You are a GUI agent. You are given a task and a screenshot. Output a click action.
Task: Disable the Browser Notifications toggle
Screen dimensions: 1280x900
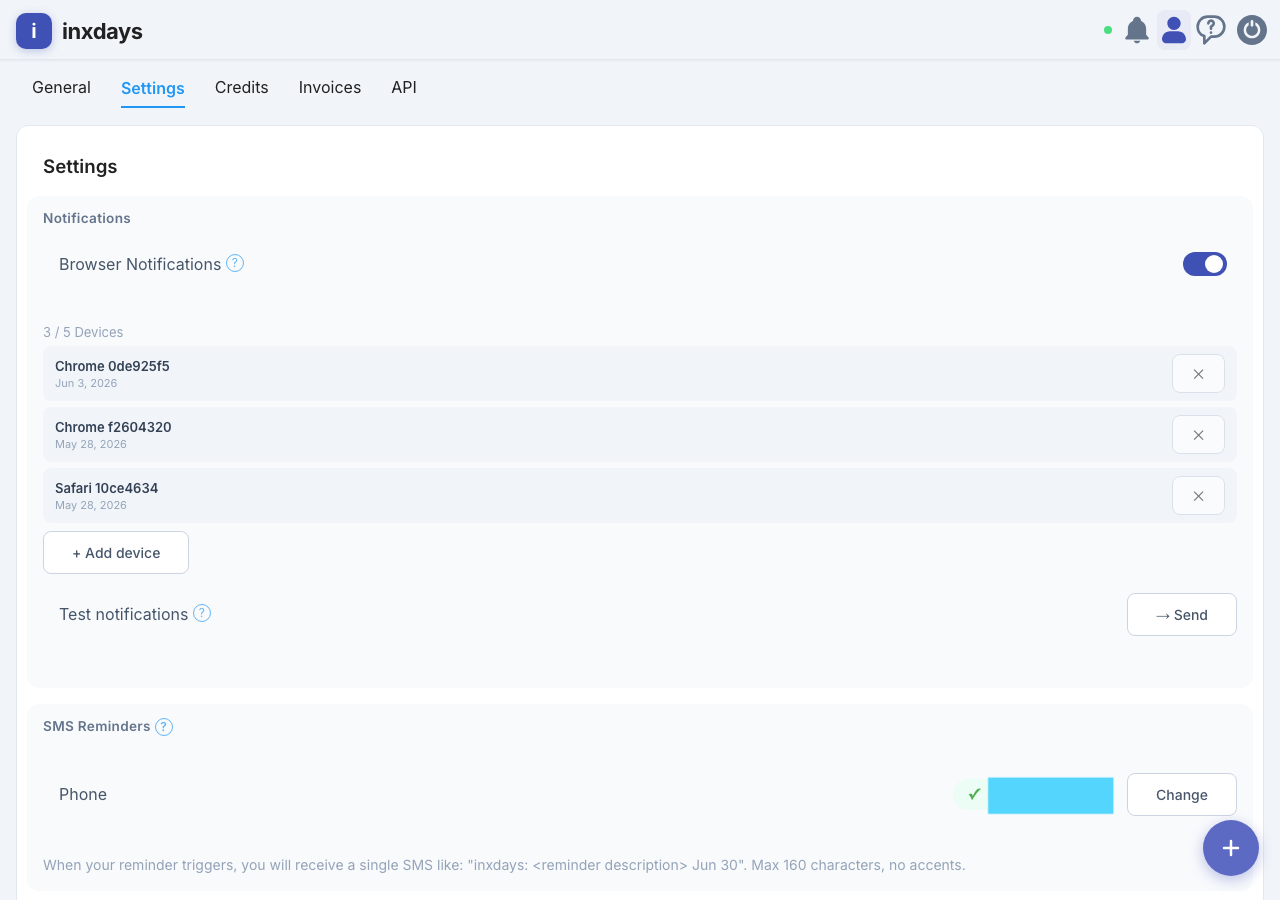tap(1205, 264)
